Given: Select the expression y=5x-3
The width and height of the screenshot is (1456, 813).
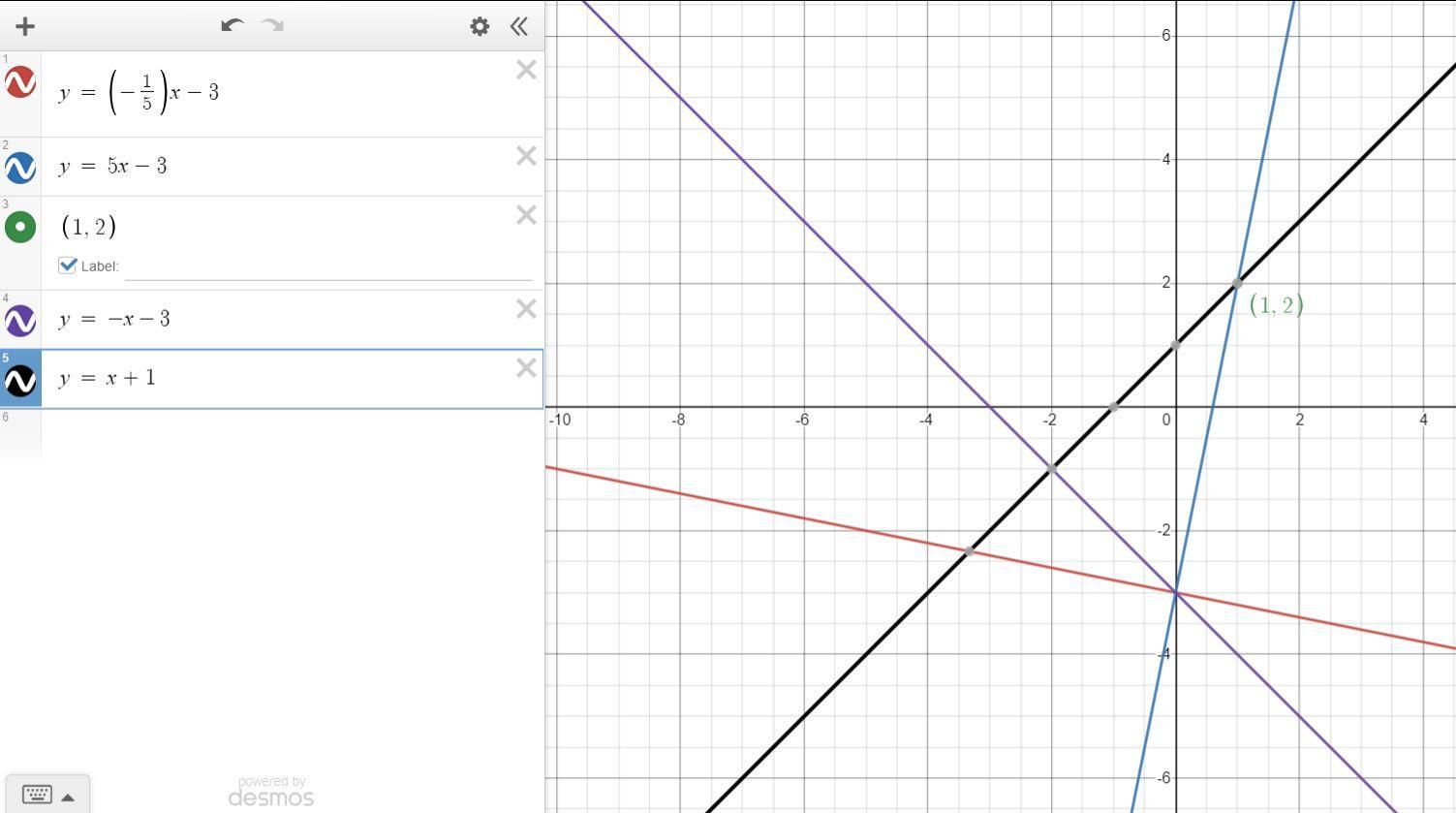Looking at the screenshot, I should coord(112,166).
